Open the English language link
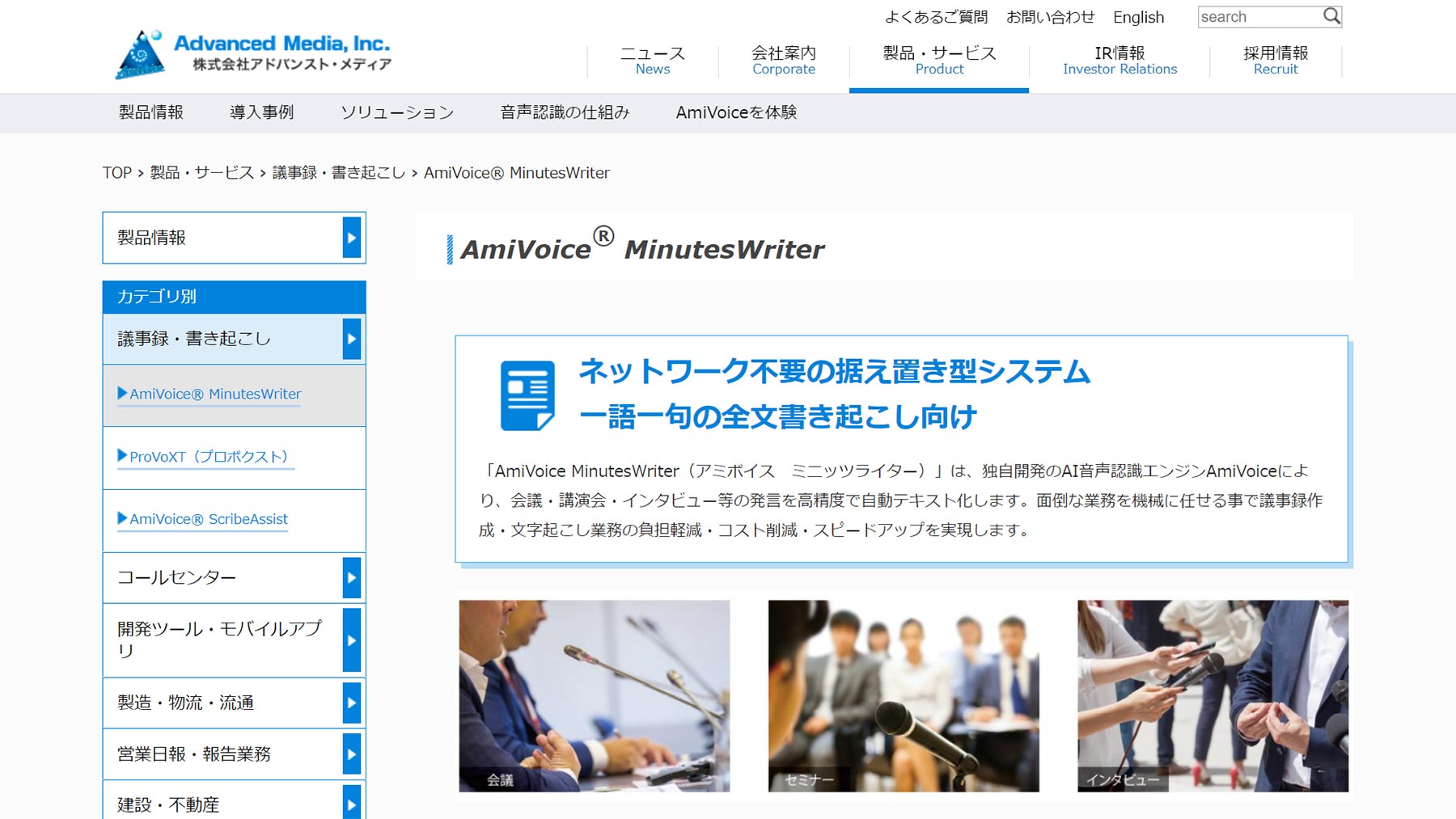Screen dimensions: 1456x819 pos(1138,17)
